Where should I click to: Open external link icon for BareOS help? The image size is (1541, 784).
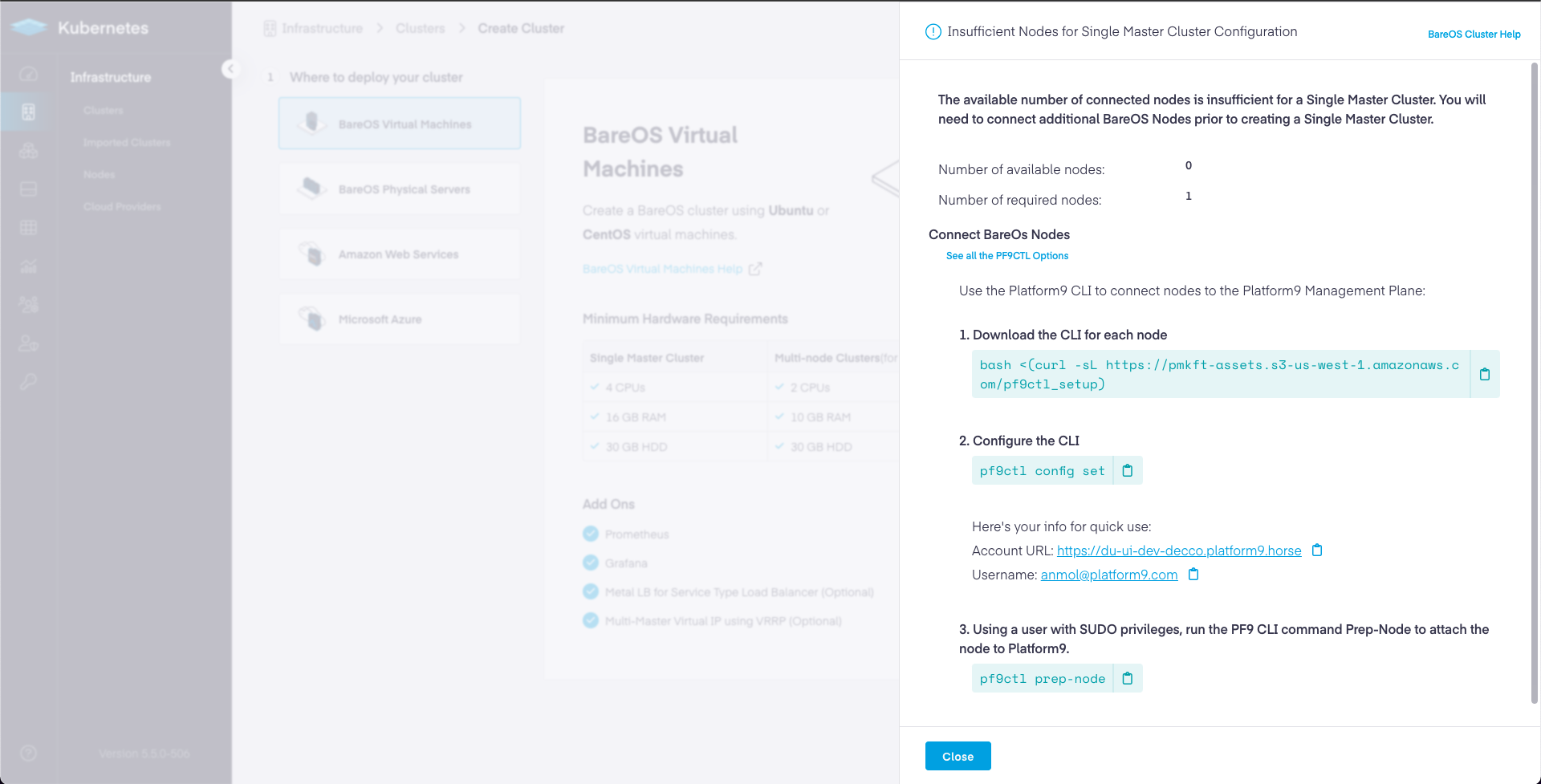click(754, 269)
